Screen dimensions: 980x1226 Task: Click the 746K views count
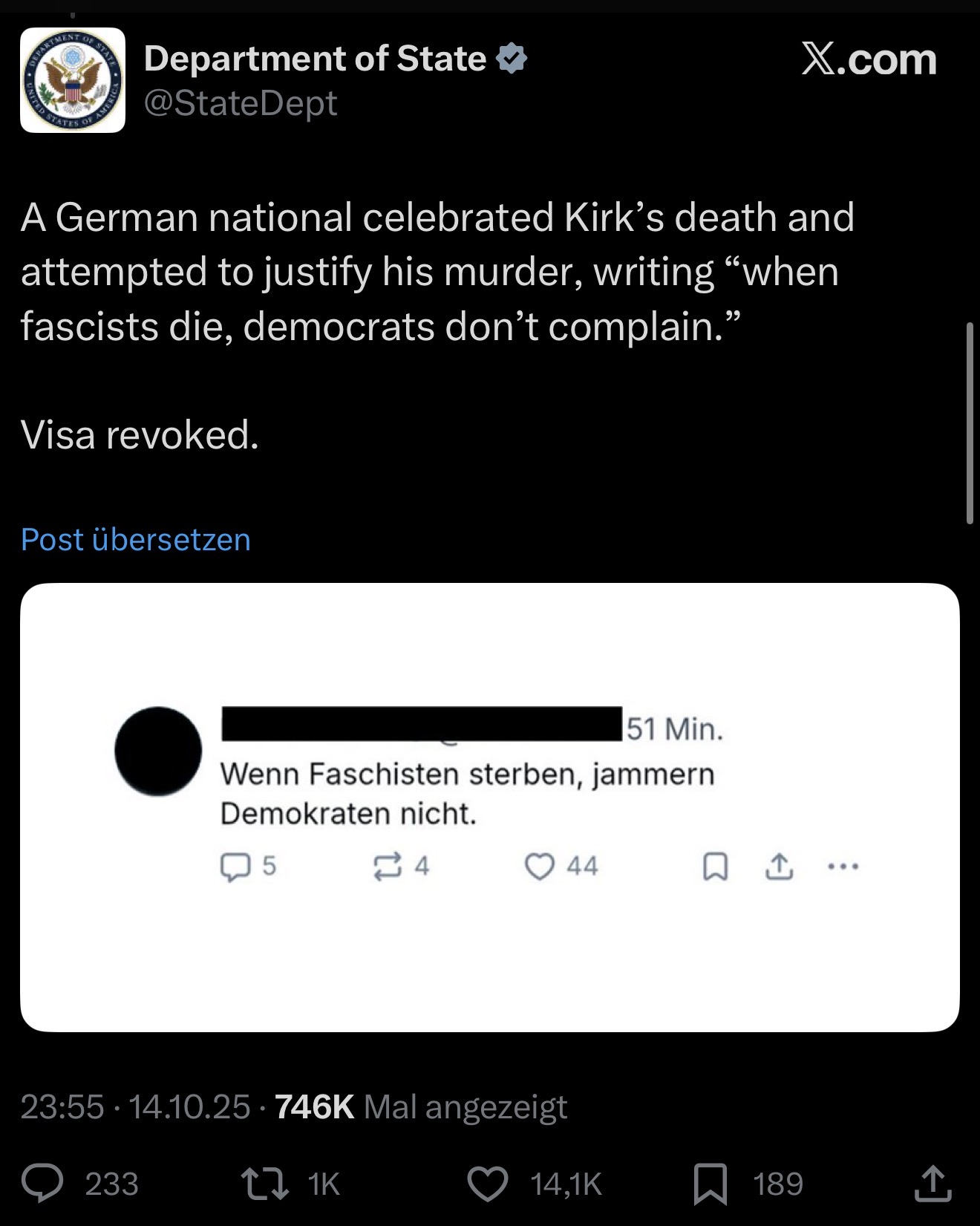coord(315,1107)
